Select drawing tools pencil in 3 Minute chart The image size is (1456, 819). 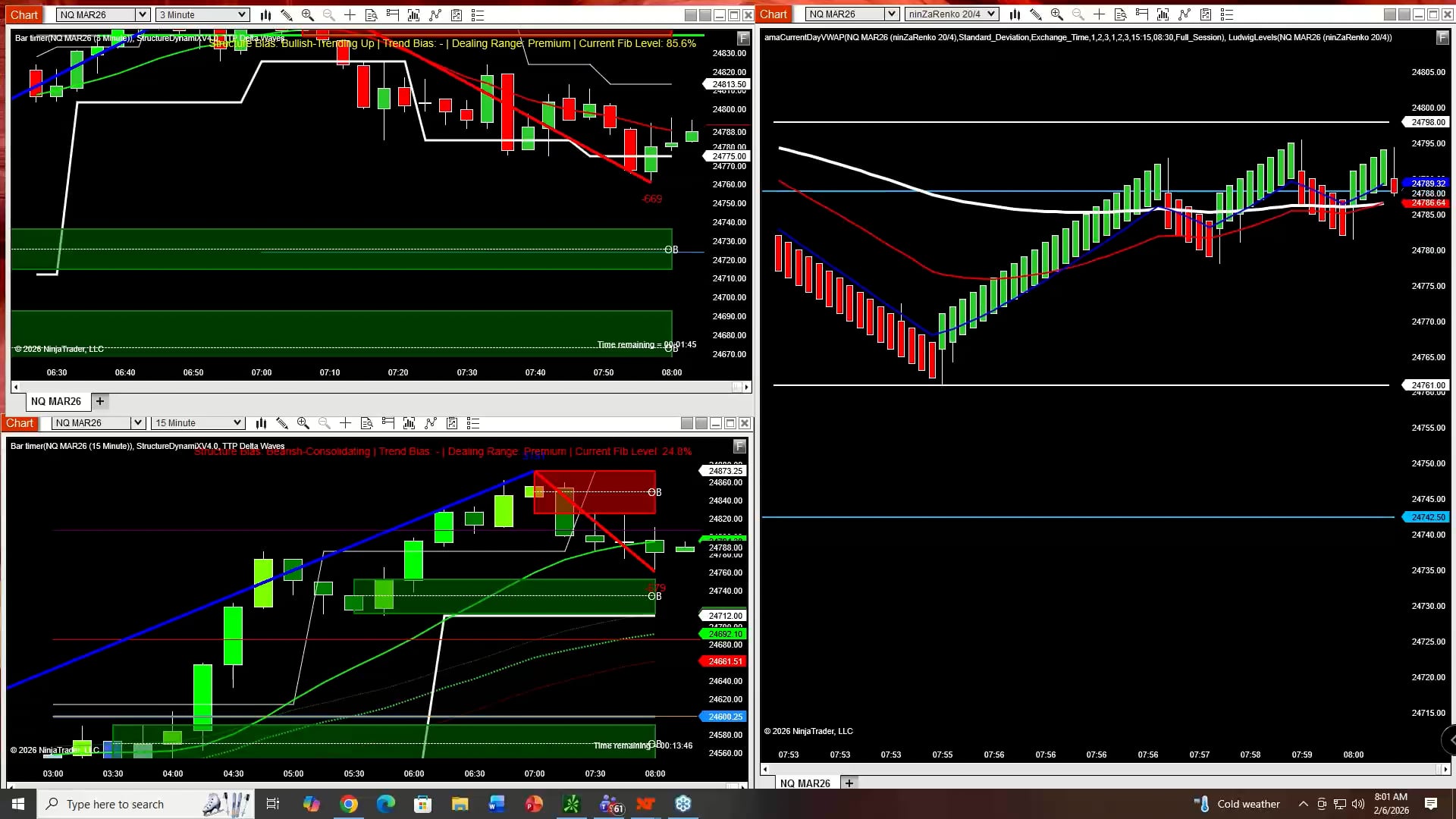[x=287, y=14]
